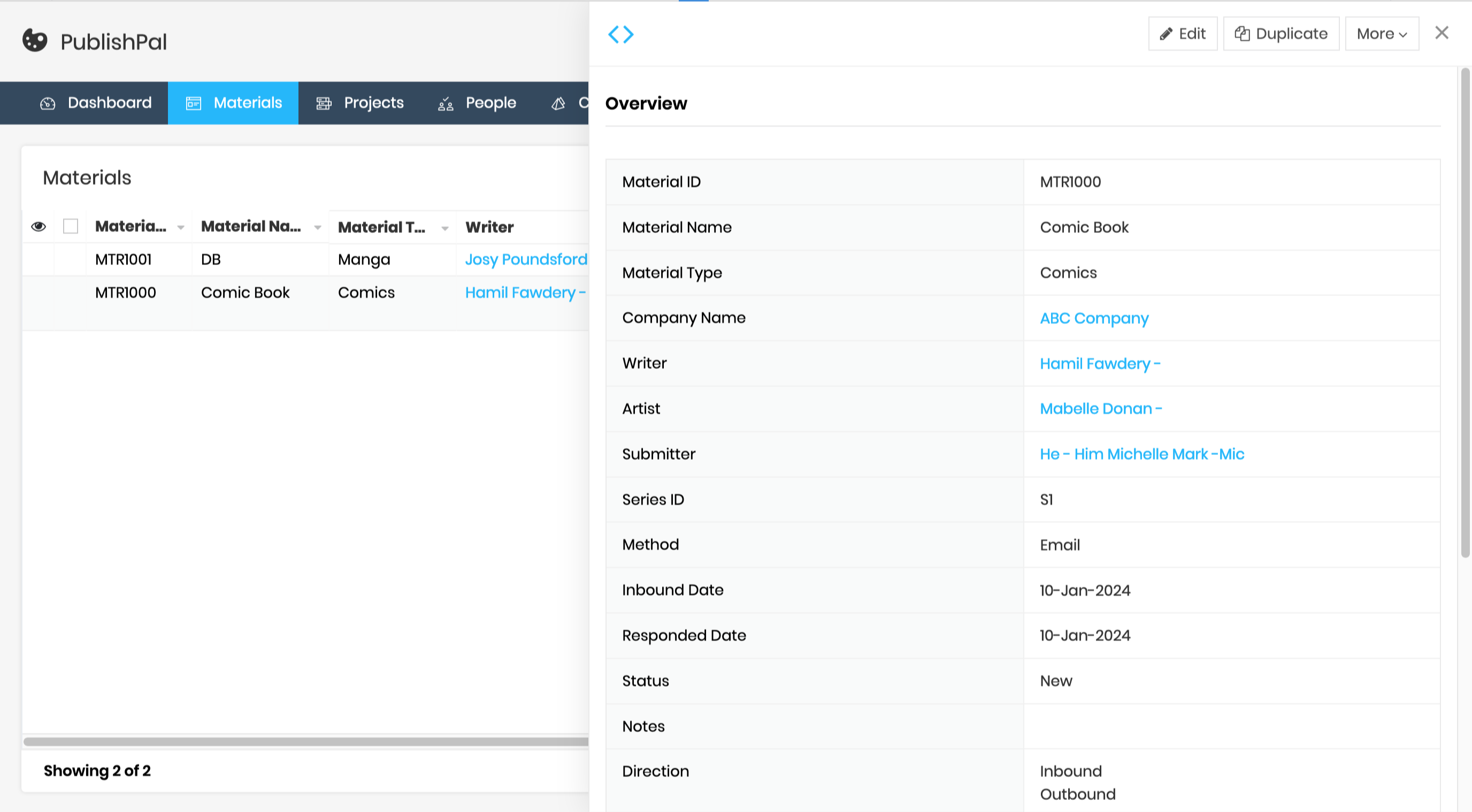Screen dimensions: 1472x812
Task: Click the Responded Date value
Action: pyautogui.click(x=1085, y=635)
